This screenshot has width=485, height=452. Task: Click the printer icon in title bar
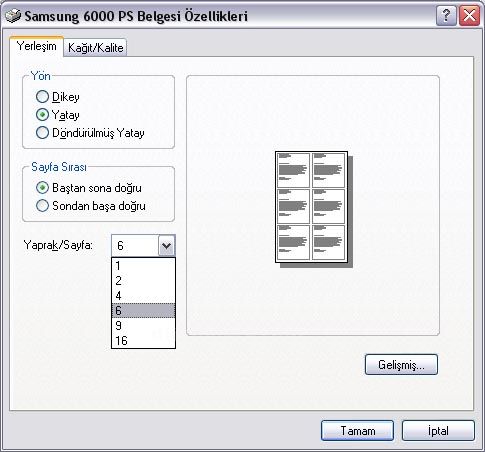coord(13,16)
